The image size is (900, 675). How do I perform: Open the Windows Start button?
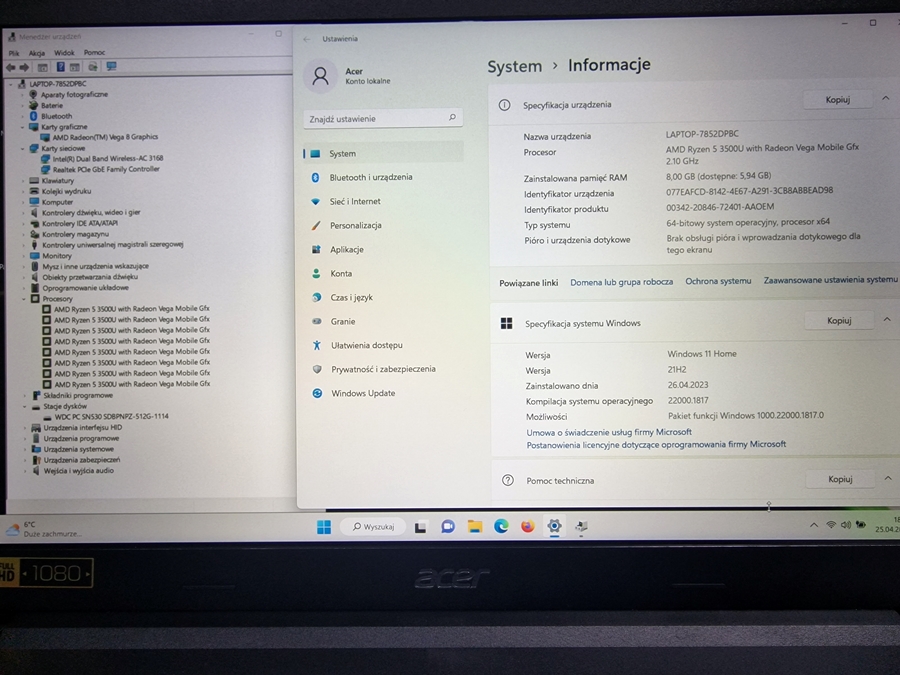point(324,527)
